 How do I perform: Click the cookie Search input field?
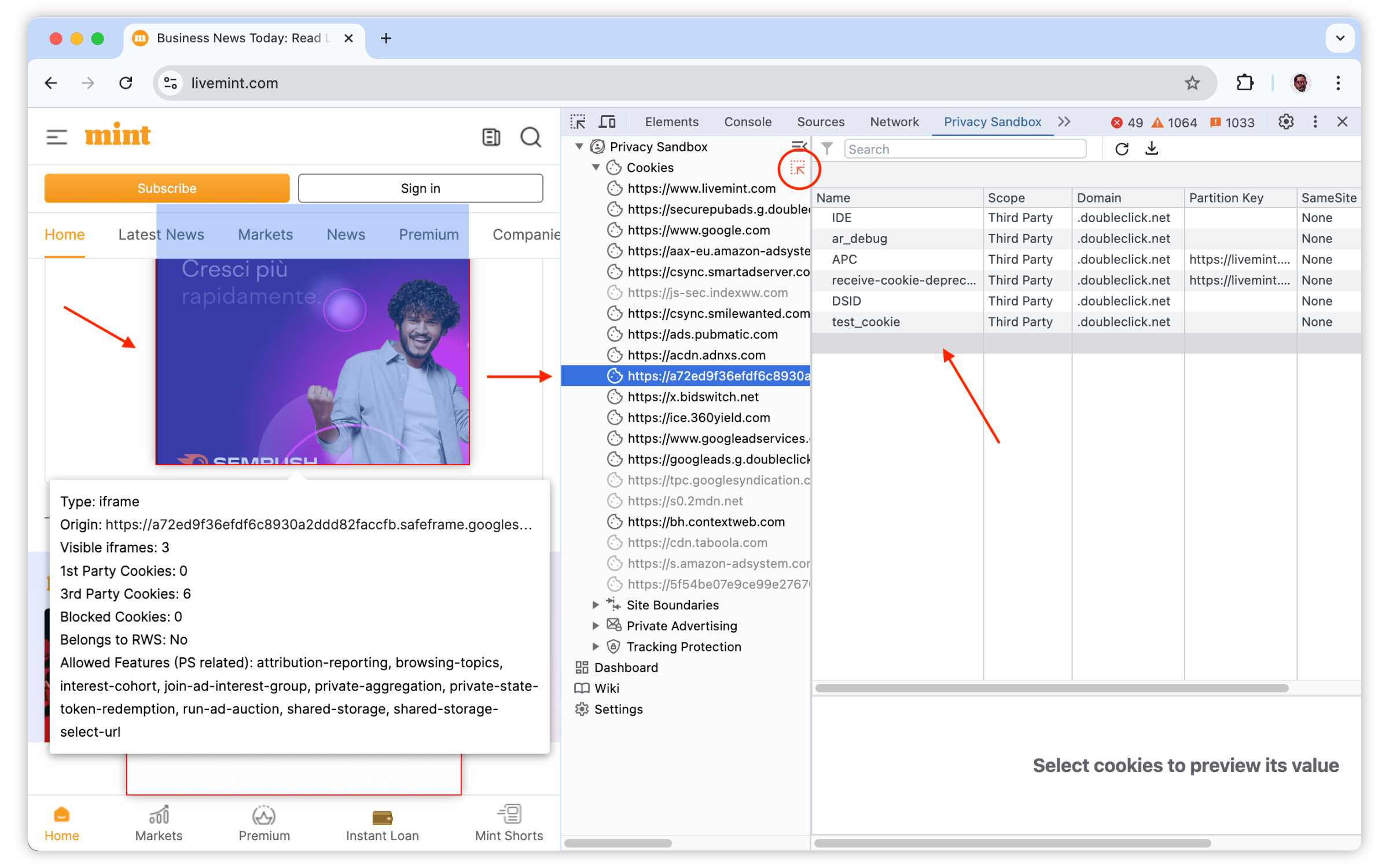click(965, 149)
